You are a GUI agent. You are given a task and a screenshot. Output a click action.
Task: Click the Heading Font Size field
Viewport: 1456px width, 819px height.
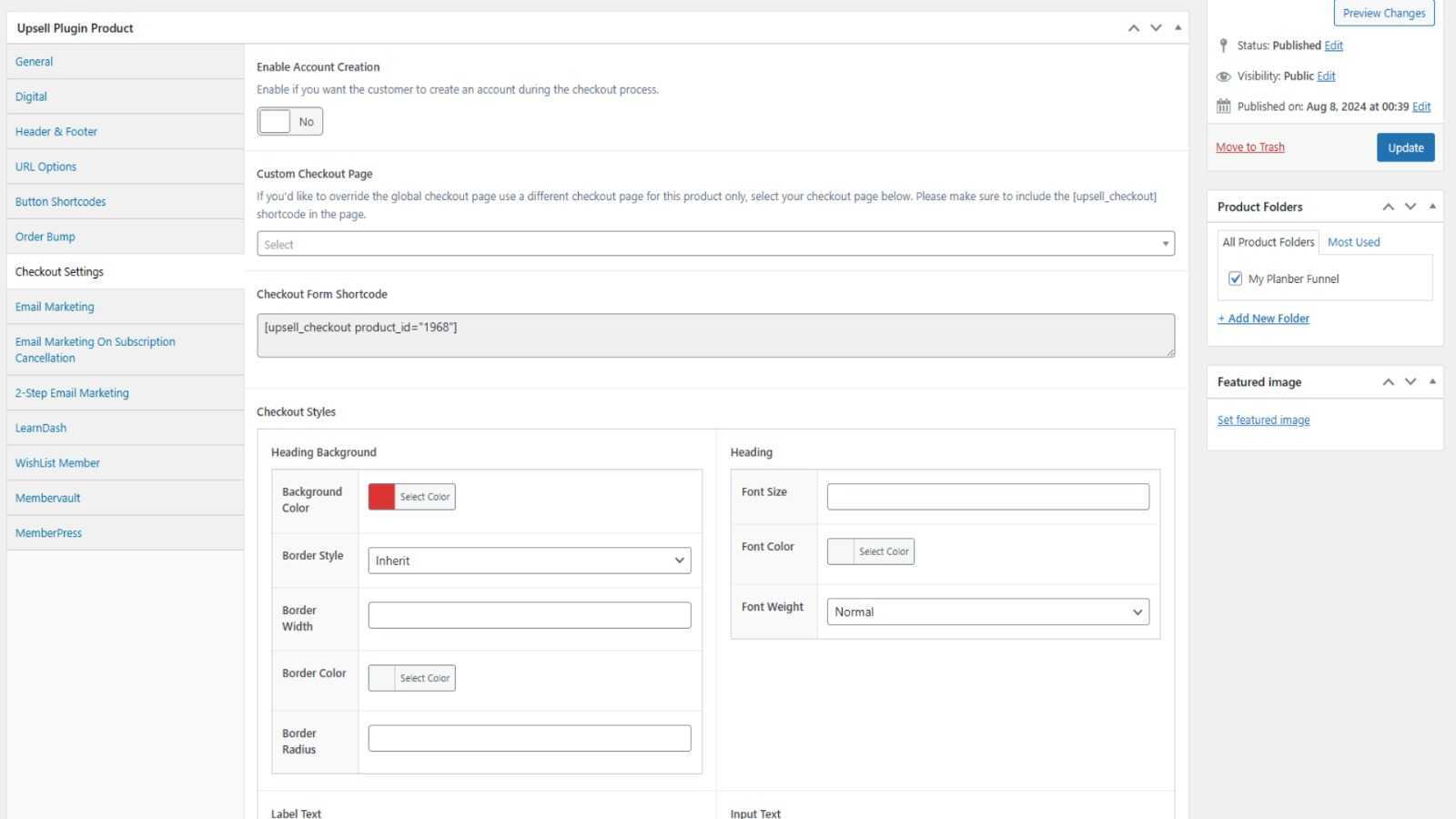coord(987,497)
